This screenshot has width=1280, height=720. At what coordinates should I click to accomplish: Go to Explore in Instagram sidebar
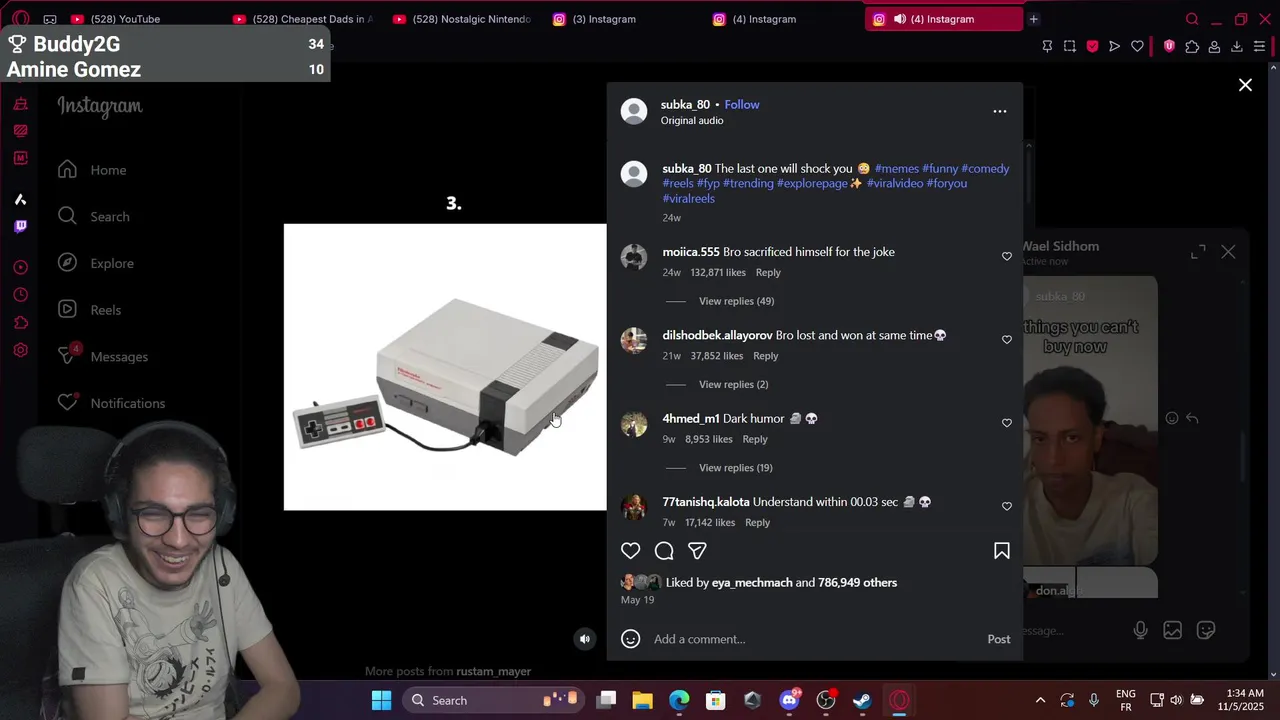[x=95, y=263]
